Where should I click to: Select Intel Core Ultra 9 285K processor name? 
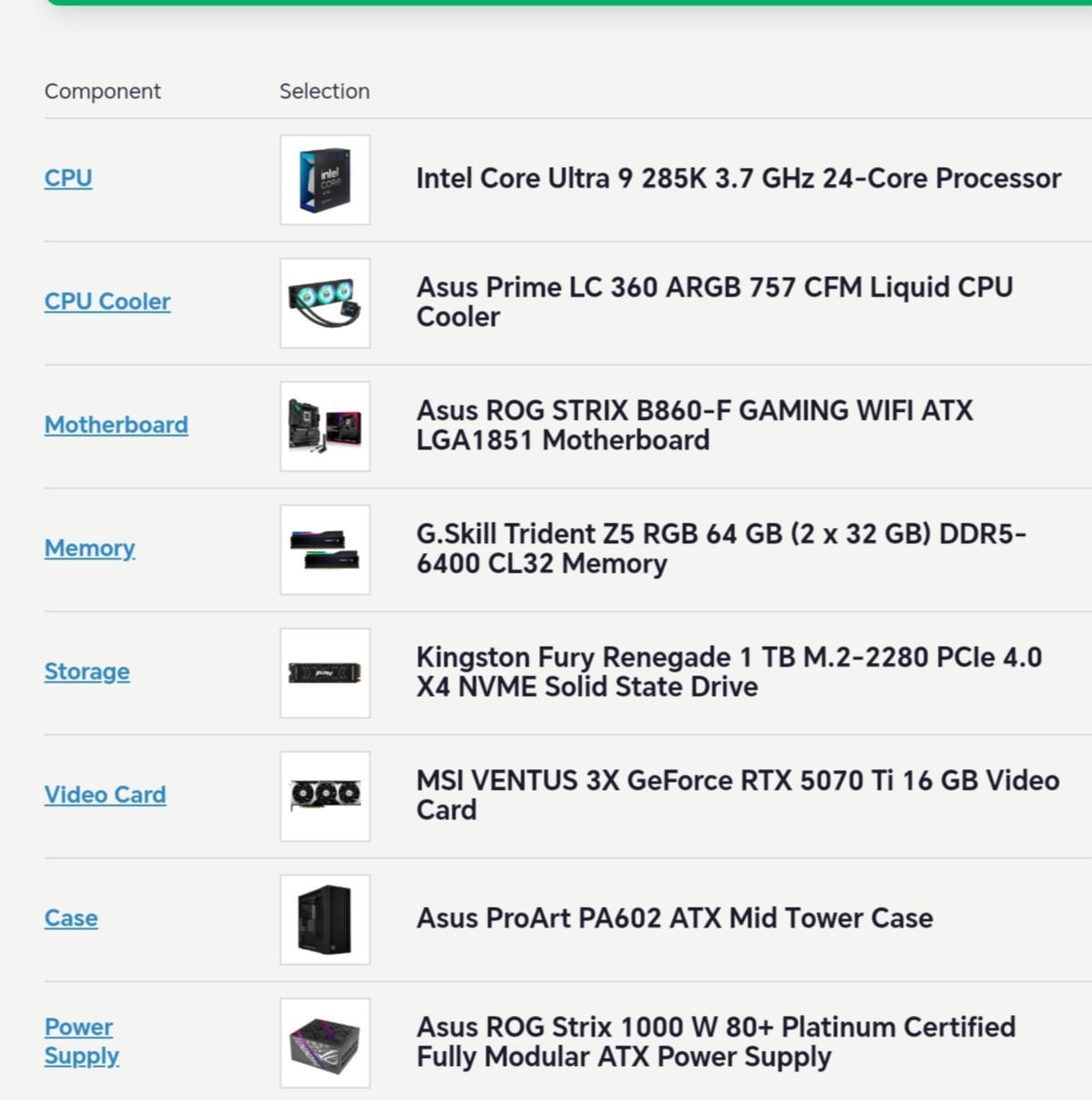(x=738, y=178)
